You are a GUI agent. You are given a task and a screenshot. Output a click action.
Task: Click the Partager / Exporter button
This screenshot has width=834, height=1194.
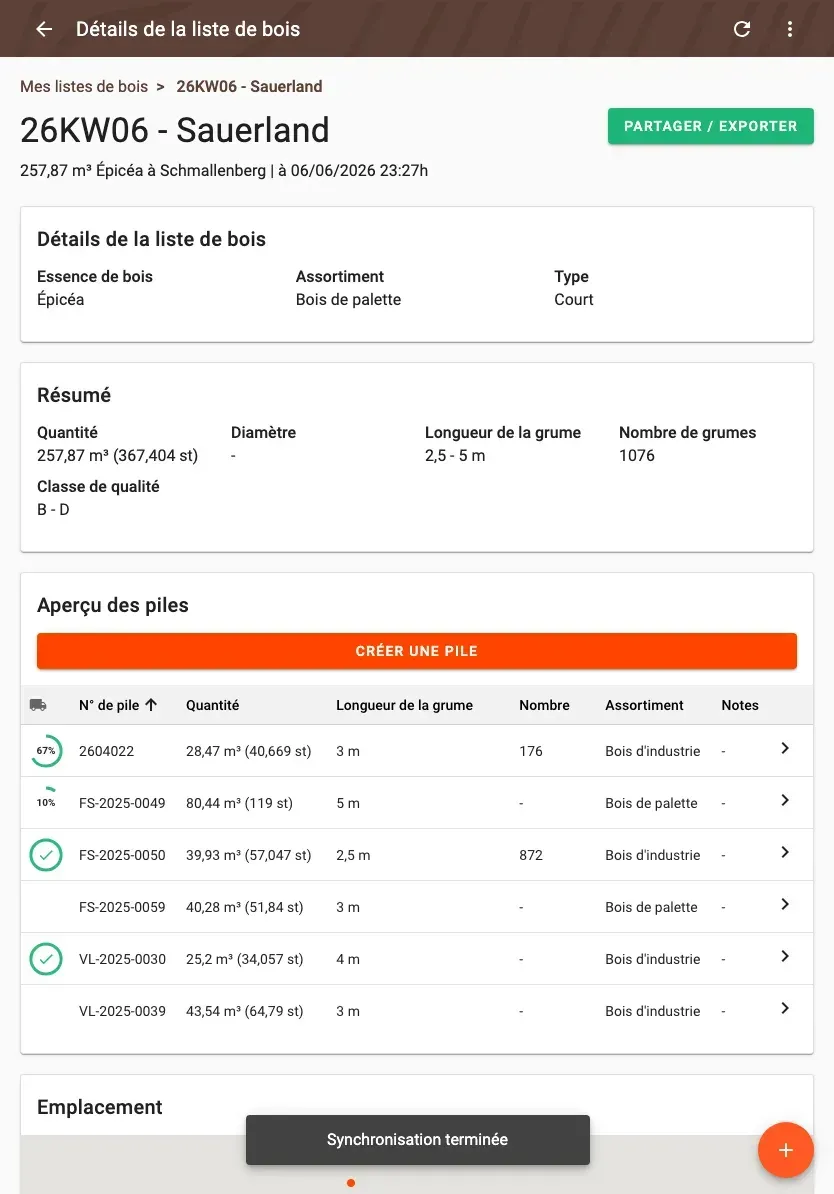[x=711, y=126]
